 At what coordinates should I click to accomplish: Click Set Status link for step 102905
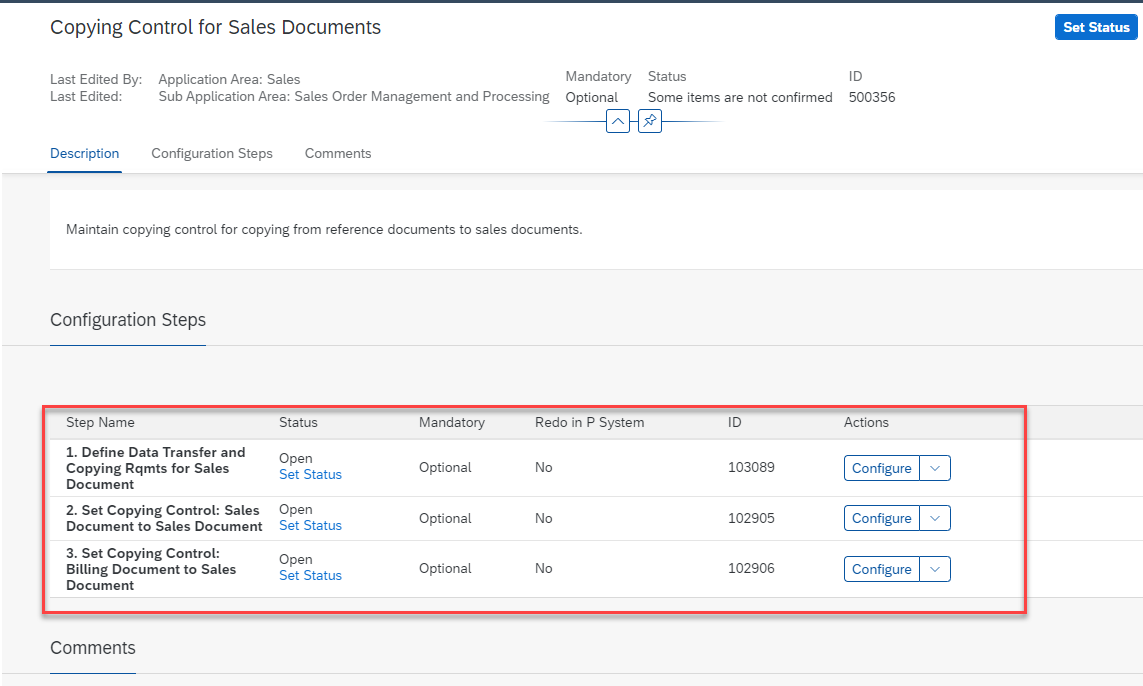point(310,526)
